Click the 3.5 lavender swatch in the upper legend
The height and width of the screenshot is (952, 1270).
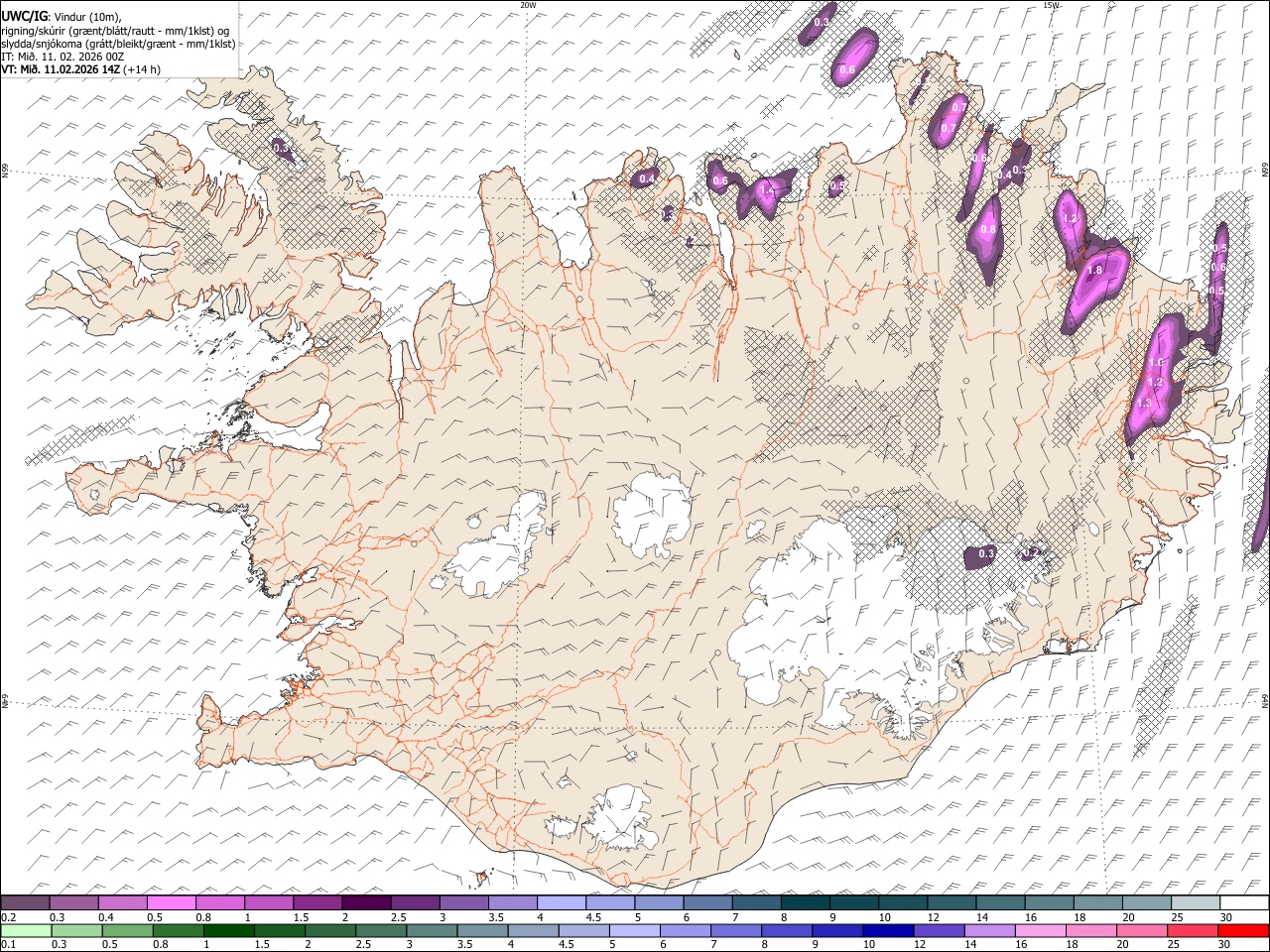tap(512, 902)
